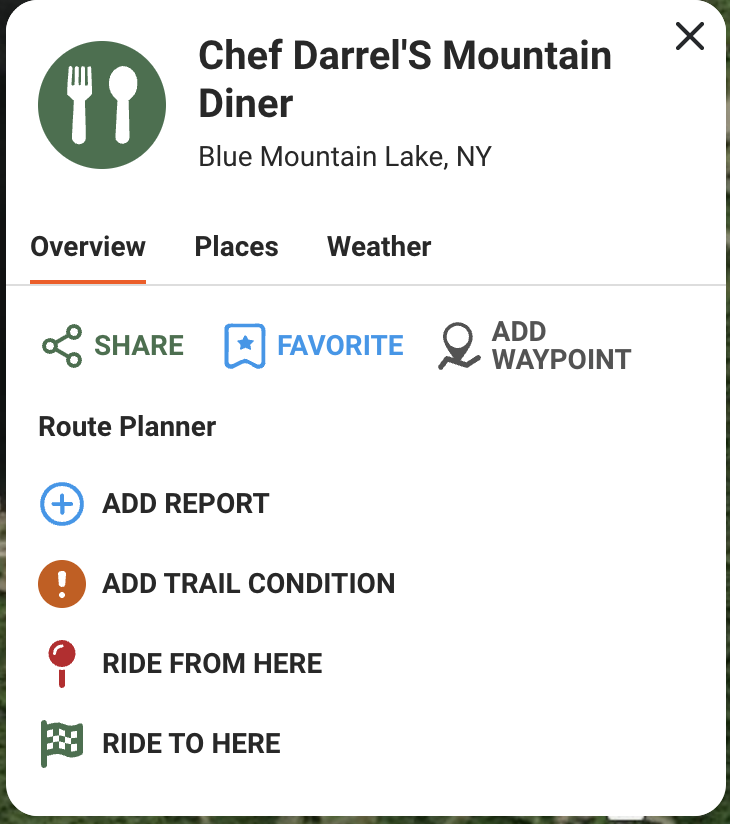Click the ADD WAYPOINT text label
The width and height of the screenshot is (730, 824).
561,346
